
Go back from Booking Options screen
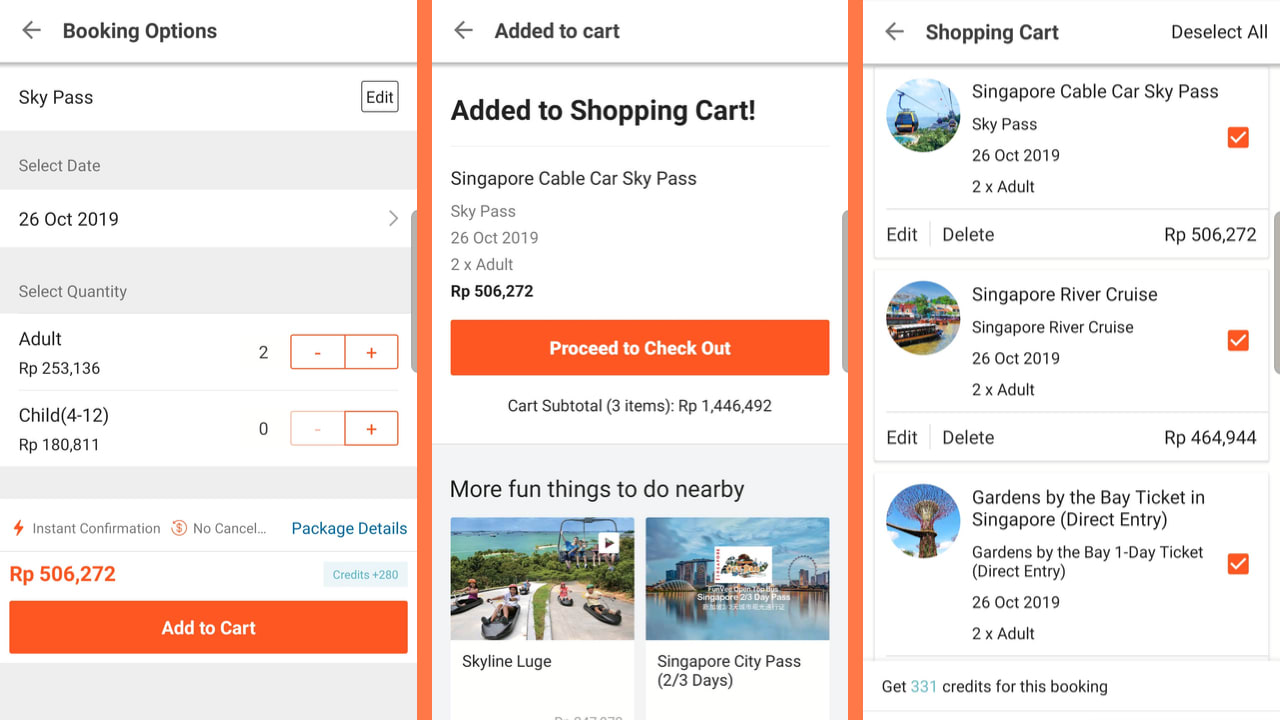32,30
